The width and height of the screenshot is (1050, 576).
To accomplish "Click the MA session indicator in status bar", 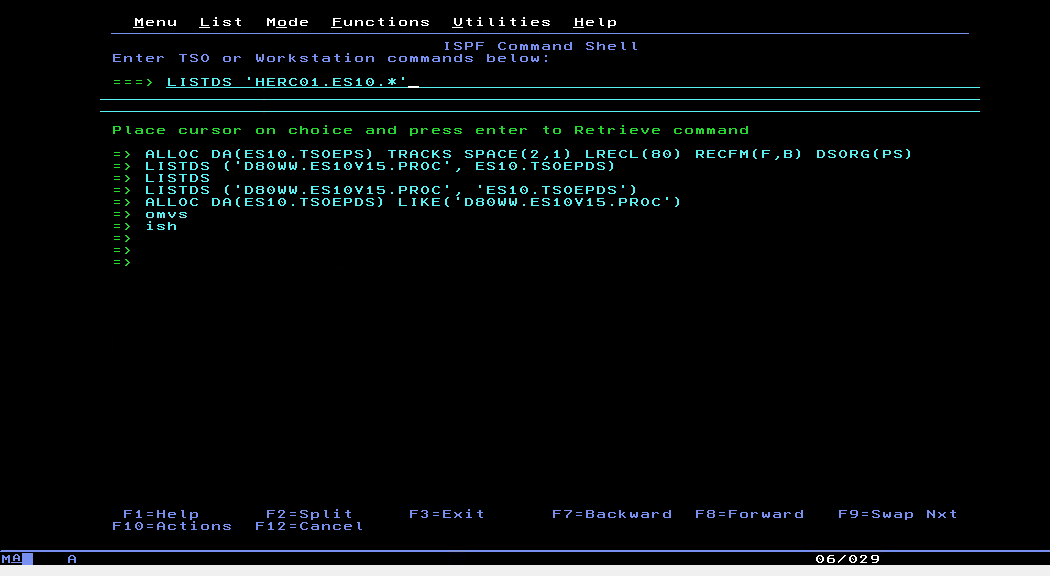I will [x=11, y=559].
